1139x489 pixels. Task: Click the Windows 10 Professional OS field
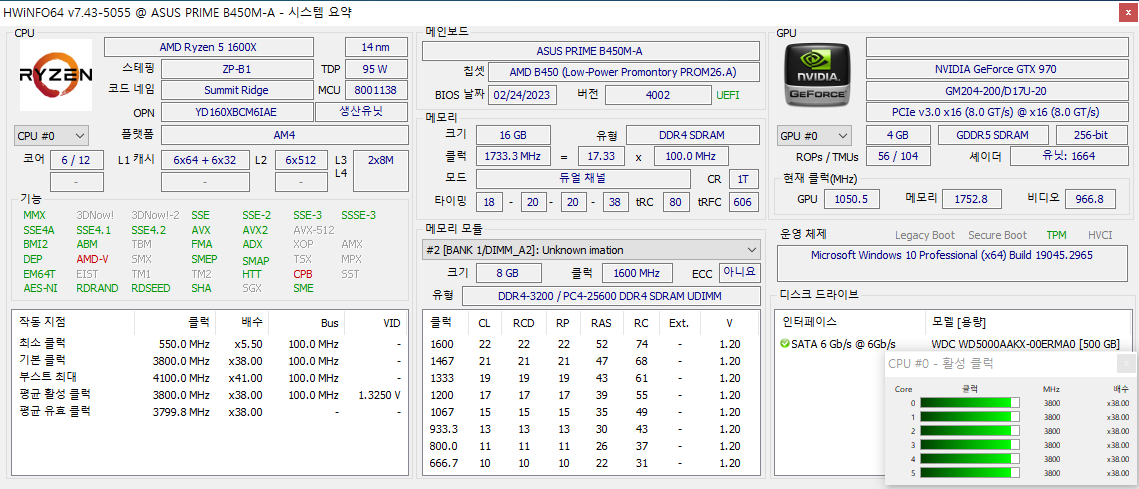[951, 263]
